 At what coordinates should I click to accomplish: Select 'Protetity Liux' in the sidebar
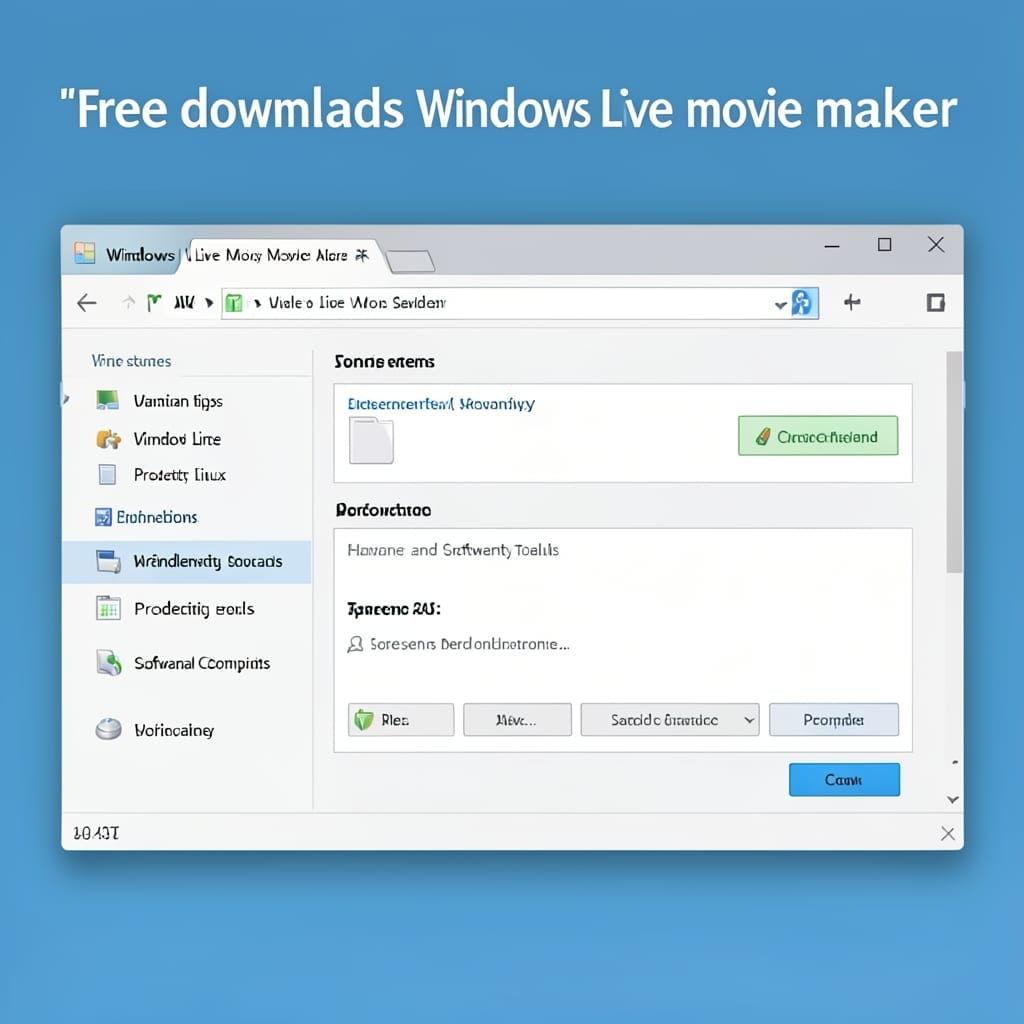pos(180,475)
